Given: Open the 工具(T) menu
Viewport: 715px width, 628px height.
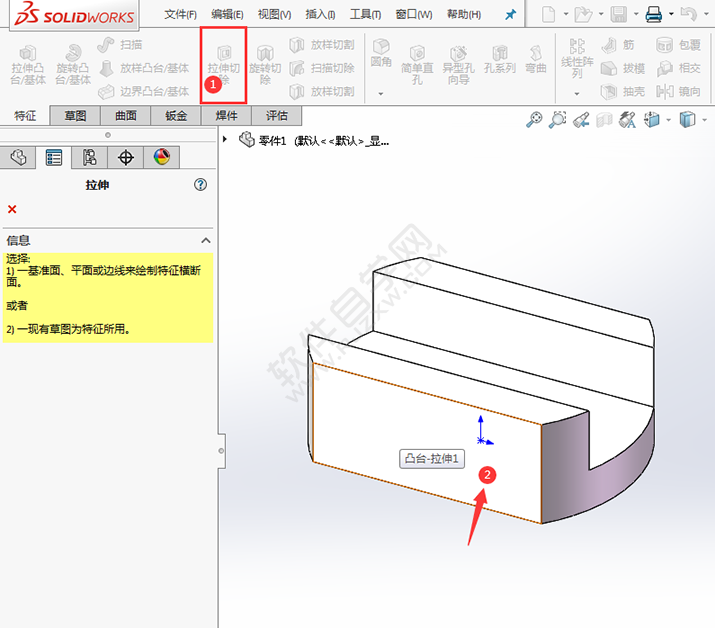Looking at the screenshot, I should [x=365, y=15].
